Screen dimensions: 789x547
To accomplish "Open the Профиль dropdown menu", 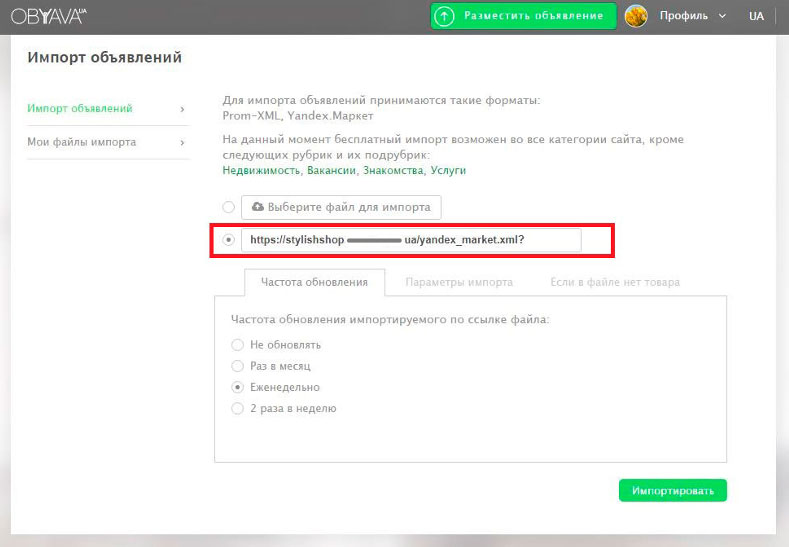I will click(692, 16).
